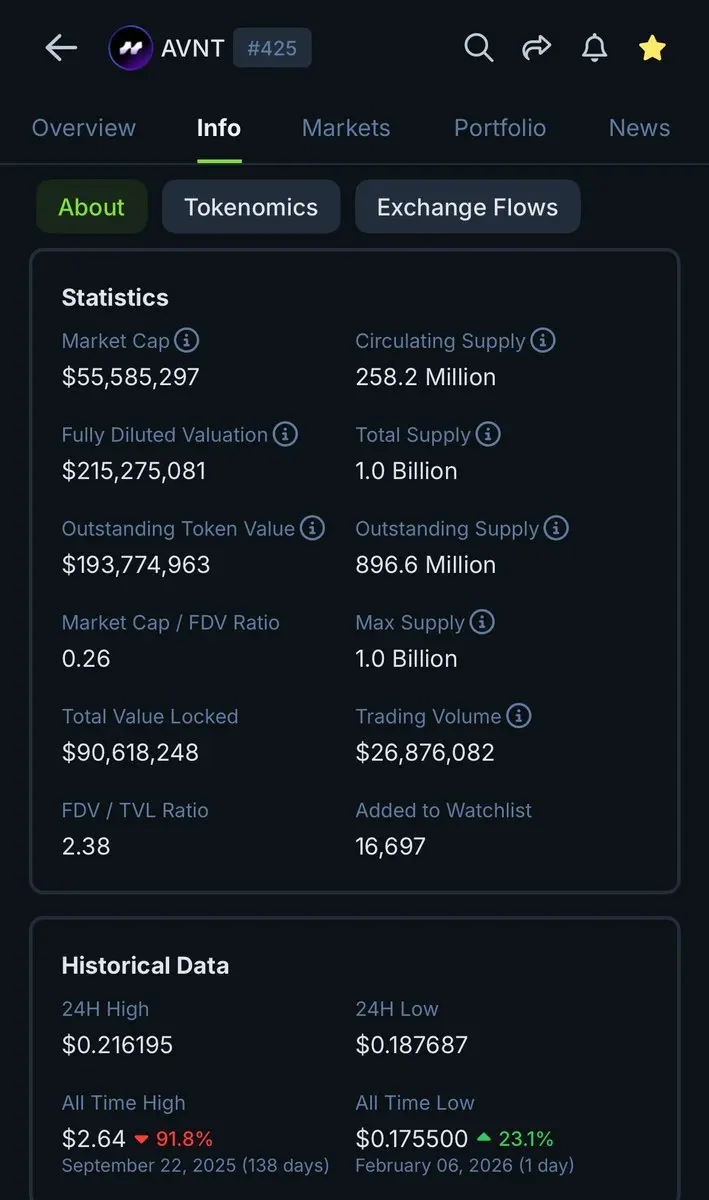The height and width of the screenshot is (1200, 709).
Task: Go to the Portfolio tab
Action: coord(500,128)
